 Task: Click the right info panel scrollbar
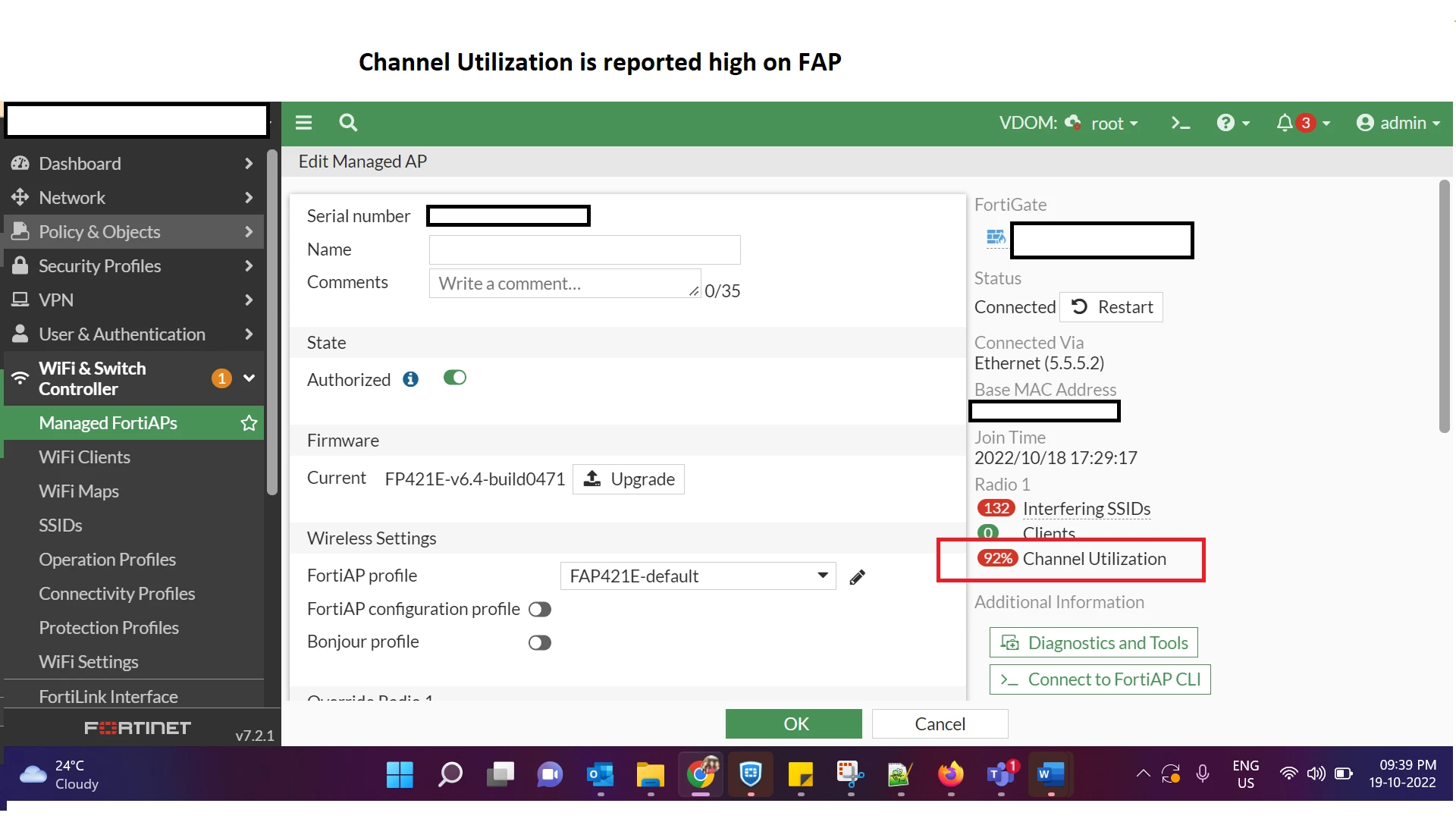[1444, 306]
